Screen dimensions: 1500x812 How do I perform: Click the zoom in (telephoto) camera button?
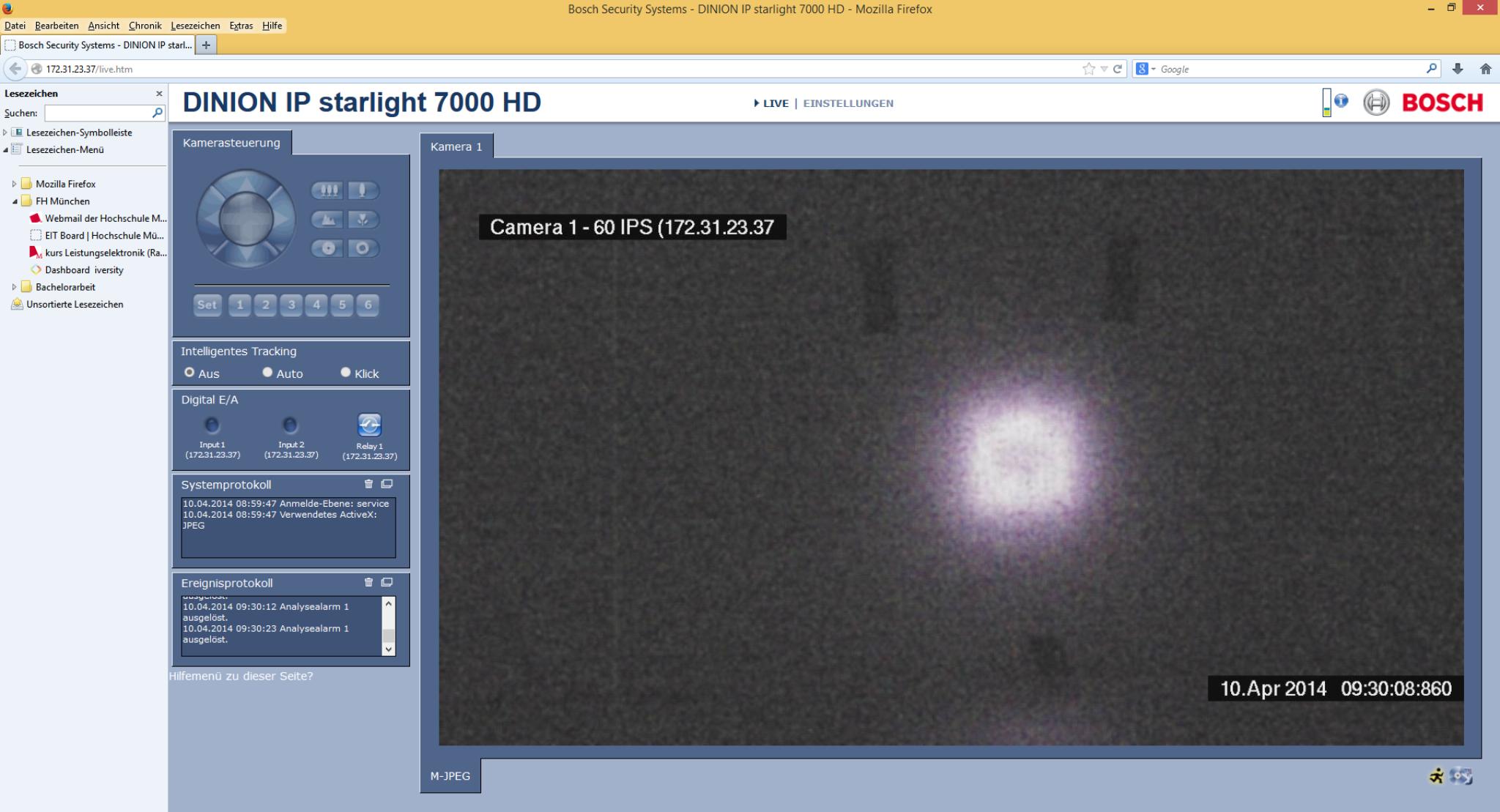[x=362, y=190]
